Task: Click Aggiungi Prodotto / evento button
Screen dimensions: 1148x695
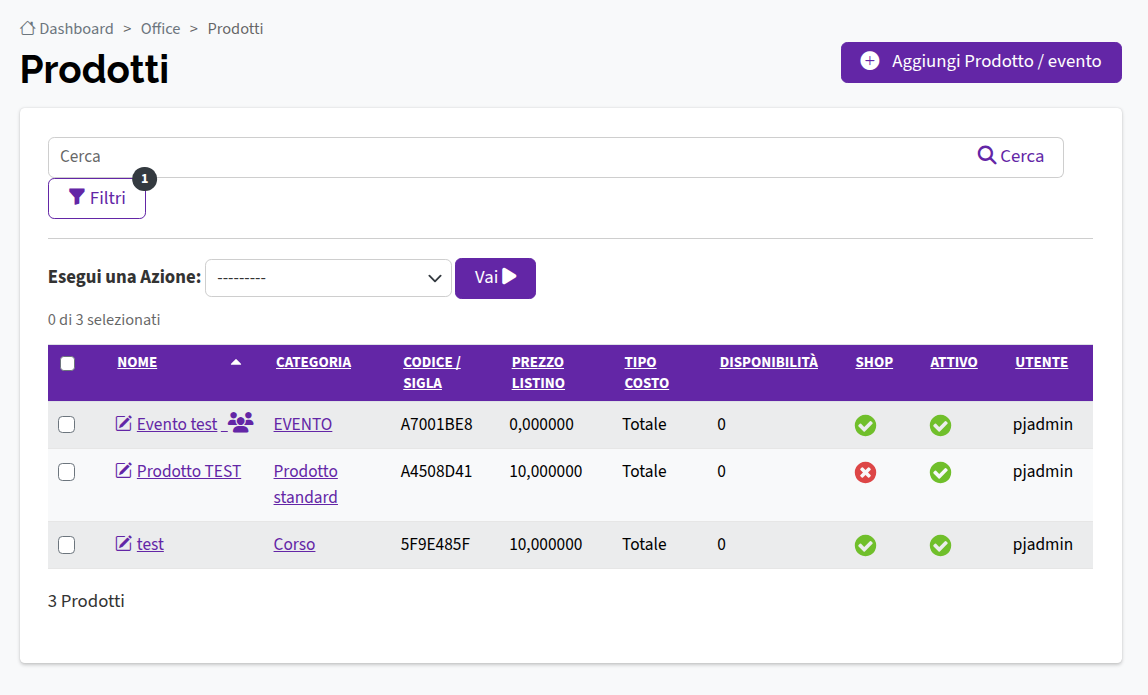Action: (x=981, y=62)
